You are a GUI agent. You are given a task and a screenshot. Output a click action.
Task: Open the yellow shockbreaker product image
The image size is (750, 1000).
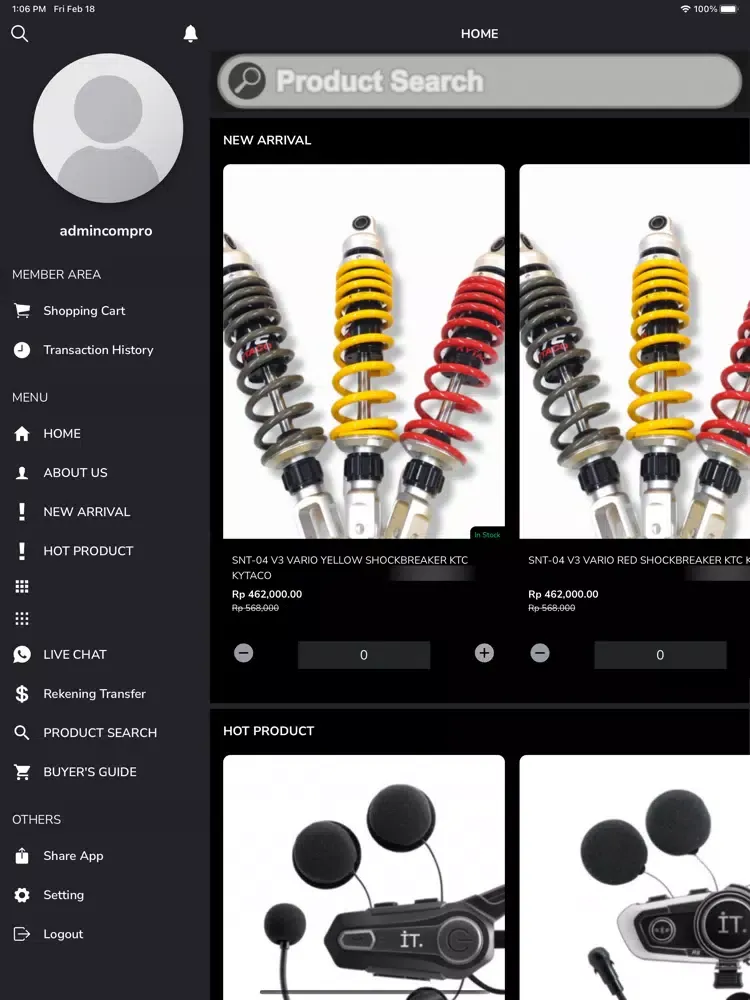click(x=364, y=351)
